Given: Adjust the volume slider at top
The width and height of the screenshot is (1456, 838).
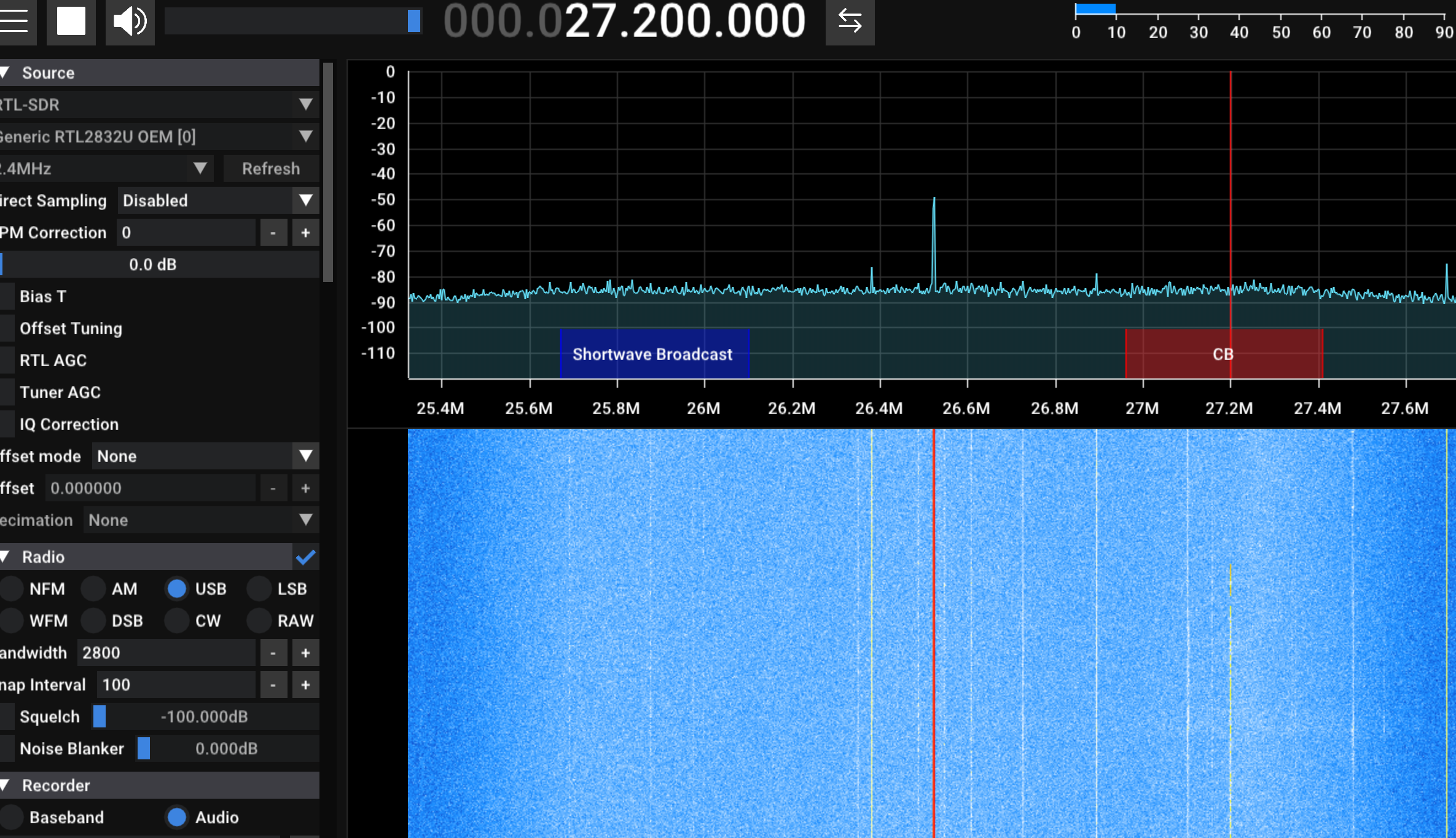Looking at the screenshot, I should (293, 22).
